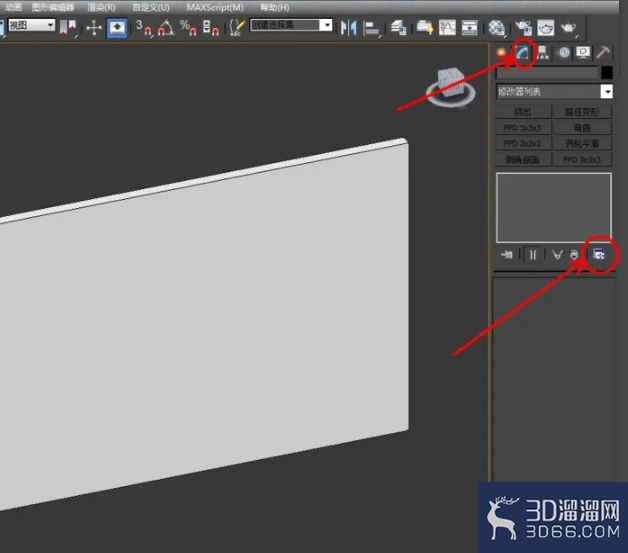Image resolution: width=628 pixels, height=553 pixels.
Task: Toggle the Angle Snap icon
Action: tap(165, 28)
